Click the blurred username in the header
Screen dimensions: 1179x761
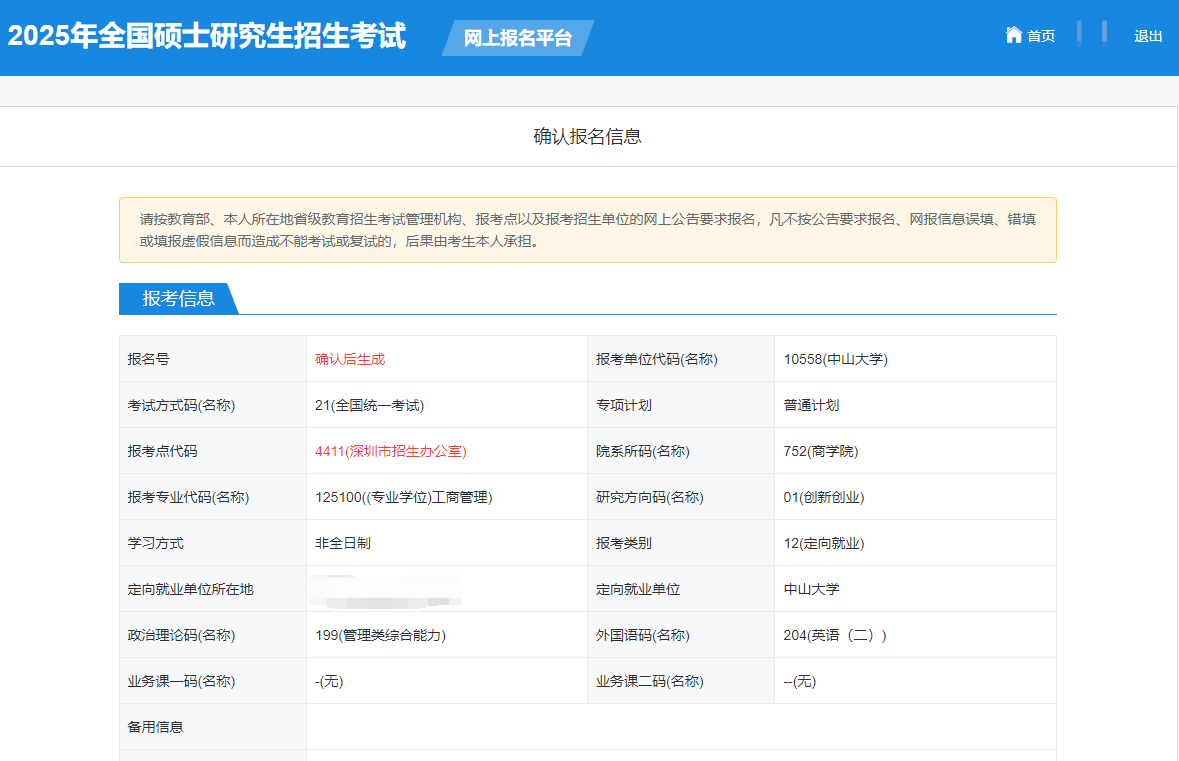1092,34
